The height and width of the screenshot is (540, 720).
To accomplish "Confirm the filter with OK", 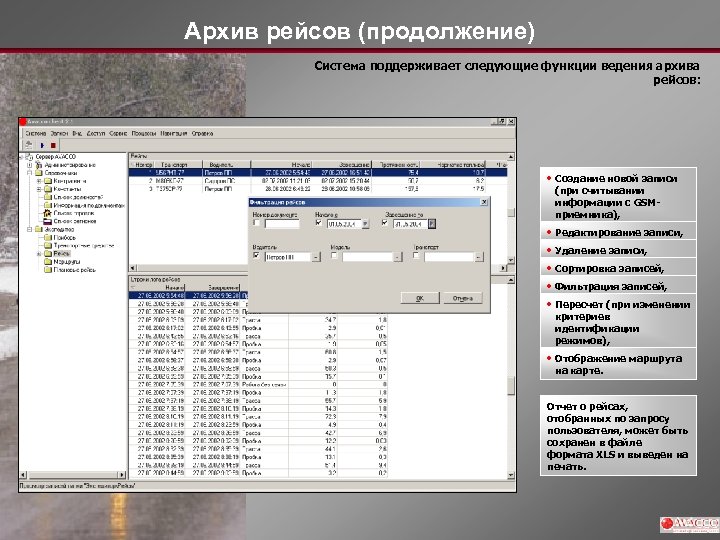I will click(420, 298).
